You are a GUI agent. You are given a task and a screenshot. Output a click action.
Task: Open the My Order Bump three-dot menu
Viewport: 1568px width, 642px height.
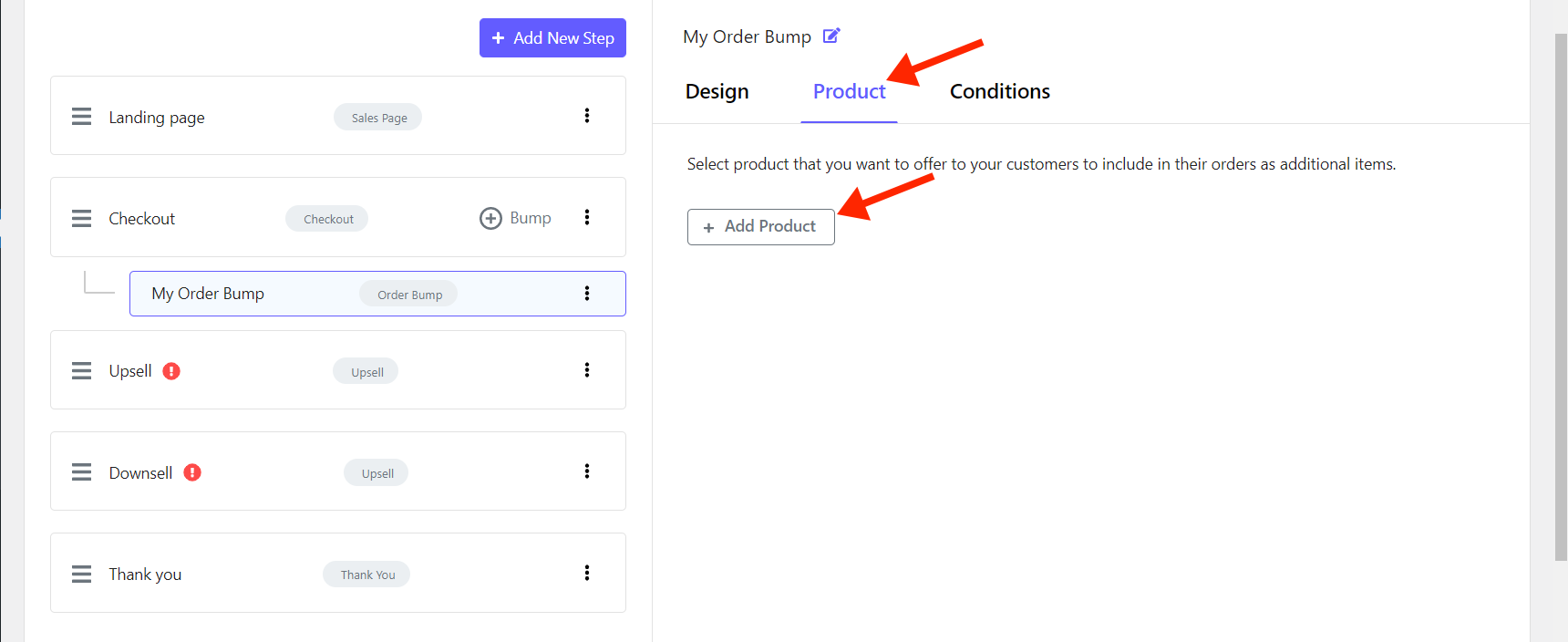587,294
